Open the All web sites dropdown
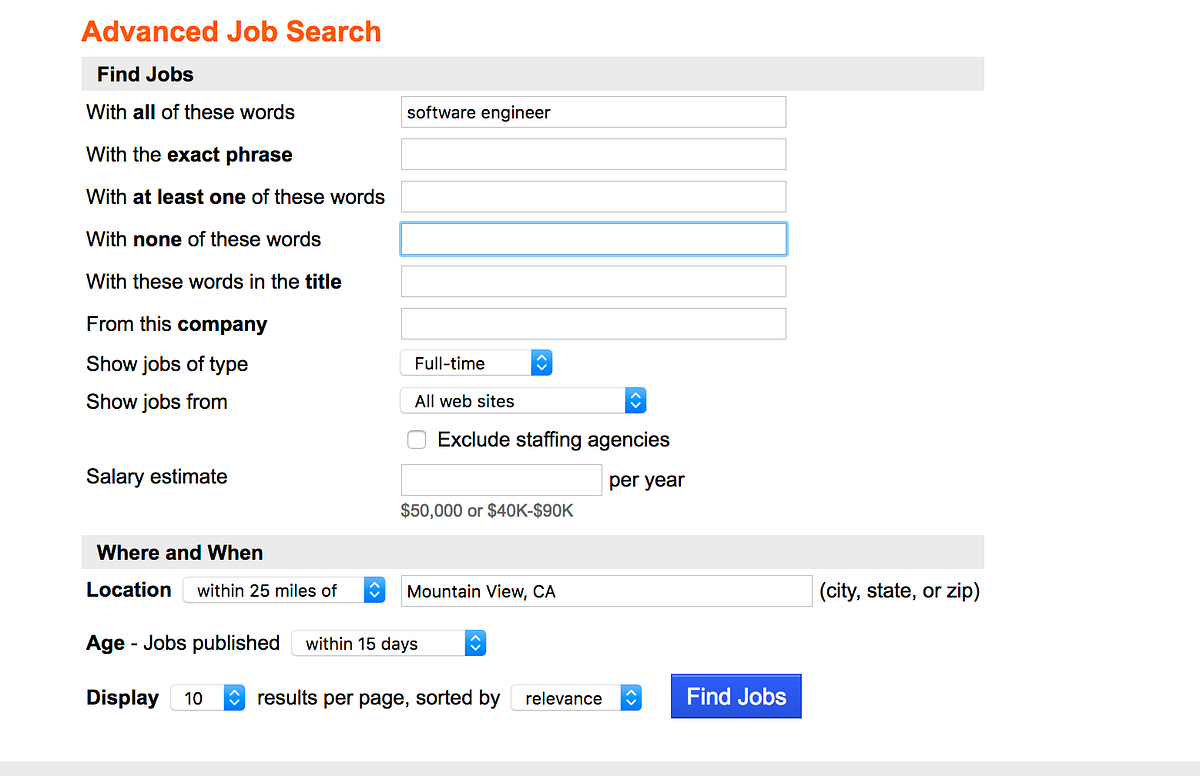This screenshot has width=1200, height=776. (x=523, y=401)
